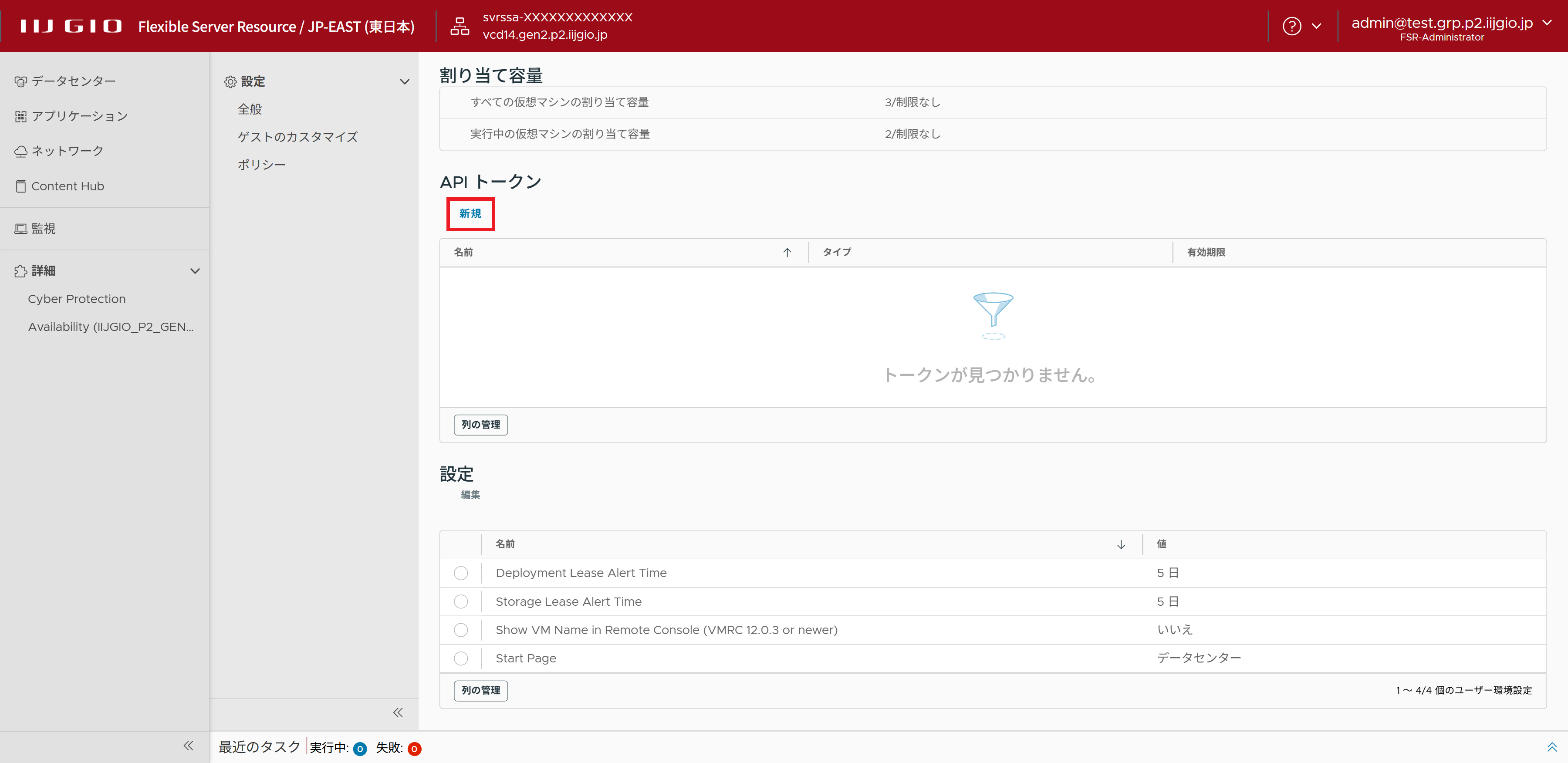1568x763 pixels.
Task: Sort settings table by name arrow
Action: [x=1121, y=544]
